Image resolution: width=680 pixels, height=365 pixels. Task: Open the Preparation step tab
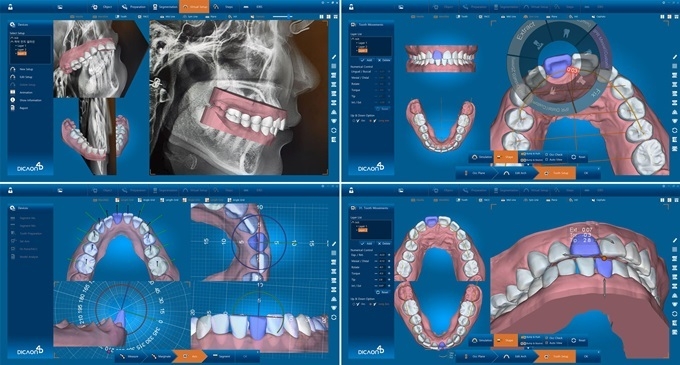click(134, 7)
